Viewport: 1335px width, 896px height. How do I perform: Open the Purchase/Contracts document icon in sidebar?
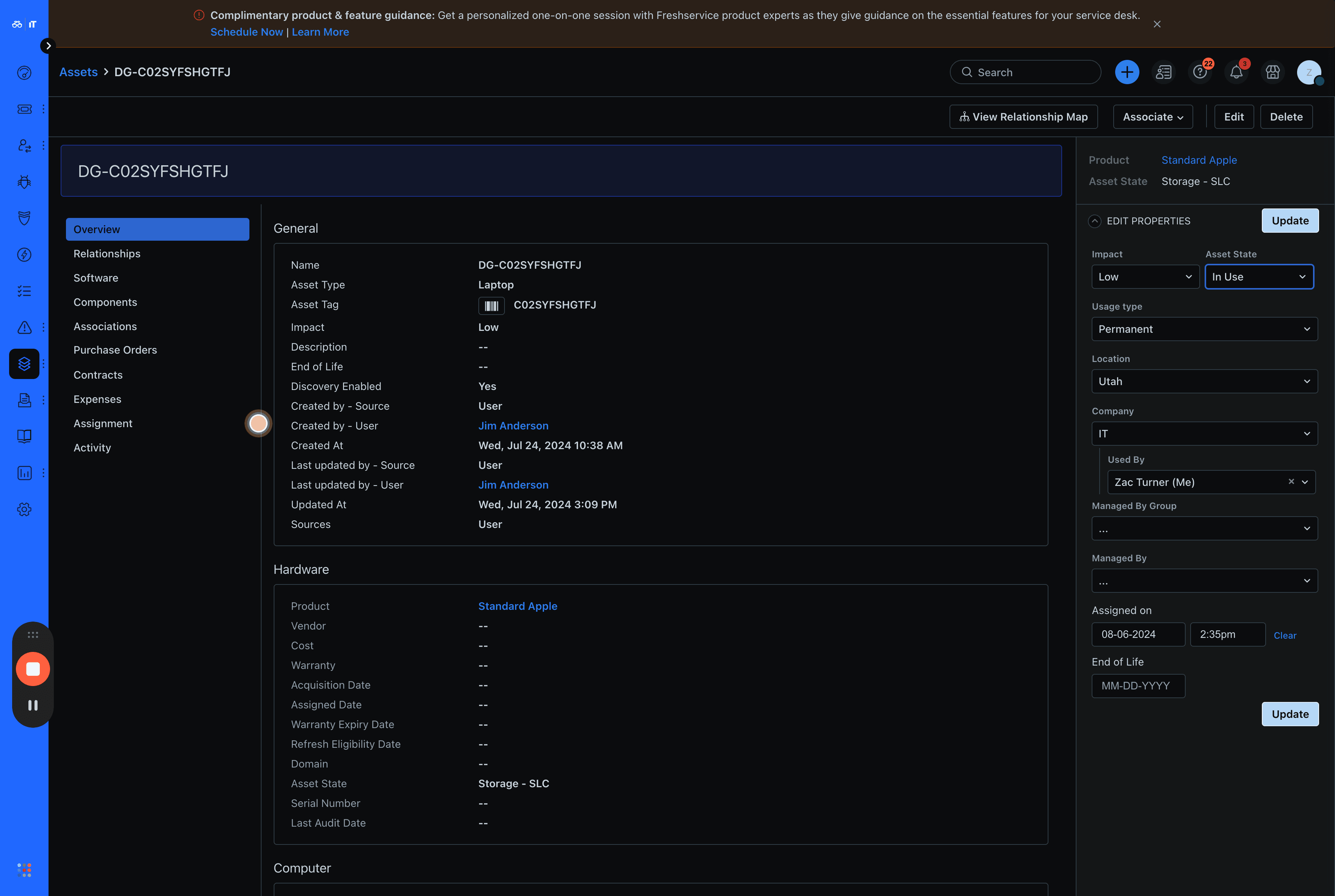tap(24, 400)
